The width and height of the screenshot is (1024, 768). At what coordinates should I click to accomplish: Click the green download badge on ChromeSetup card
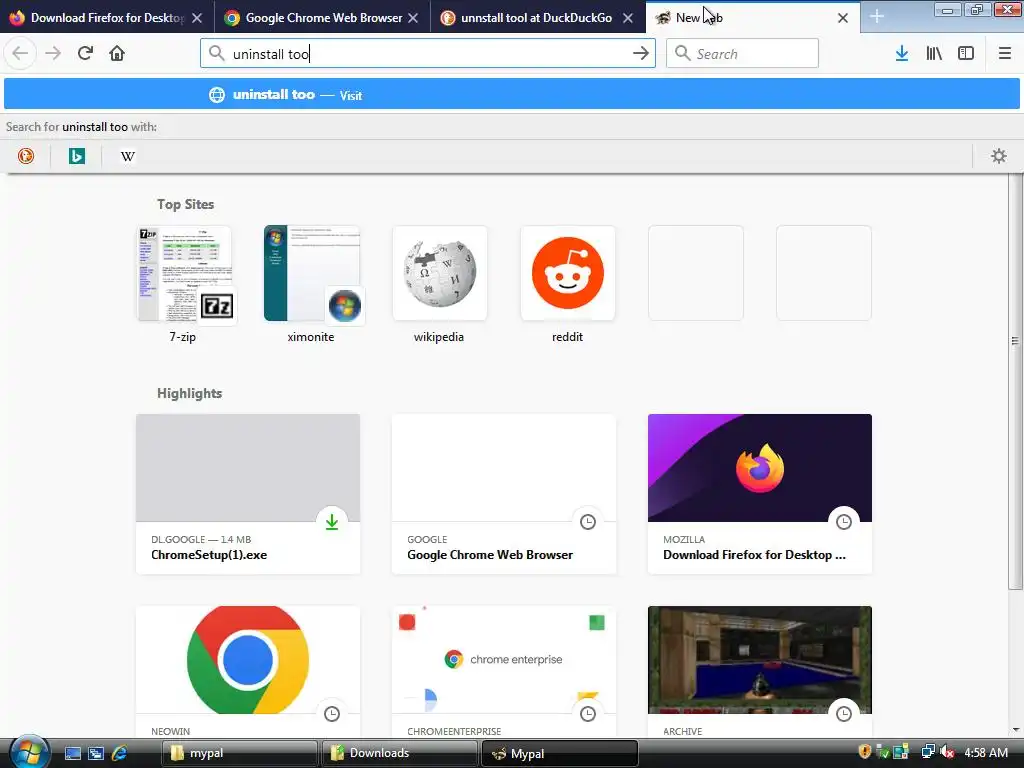(332, 522)
